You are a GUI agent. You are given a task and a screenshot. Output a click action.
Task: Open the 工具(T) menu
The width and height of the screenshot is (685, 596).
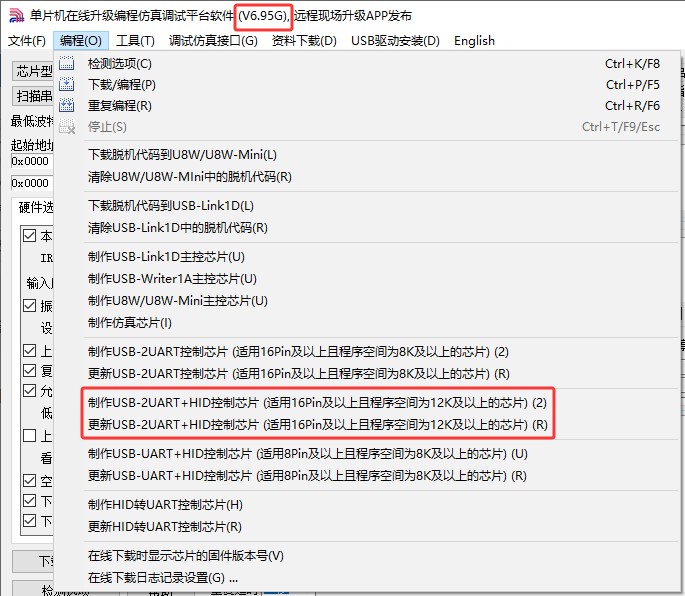(x=135, y=41)
